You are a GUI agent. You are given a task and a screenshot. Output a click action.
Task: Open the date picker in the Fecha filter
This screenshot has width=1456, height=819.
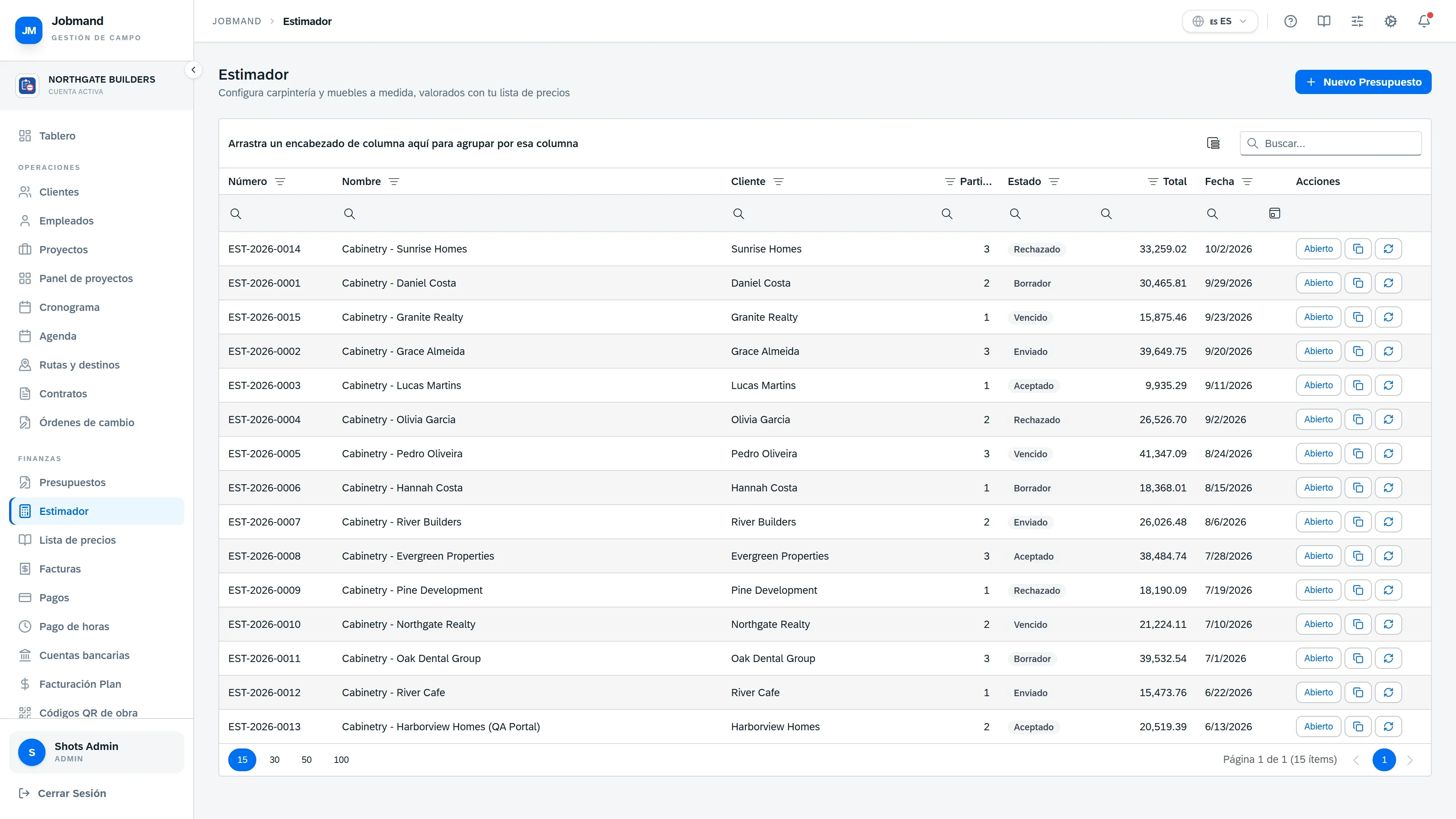click(x=1274, y=213)
